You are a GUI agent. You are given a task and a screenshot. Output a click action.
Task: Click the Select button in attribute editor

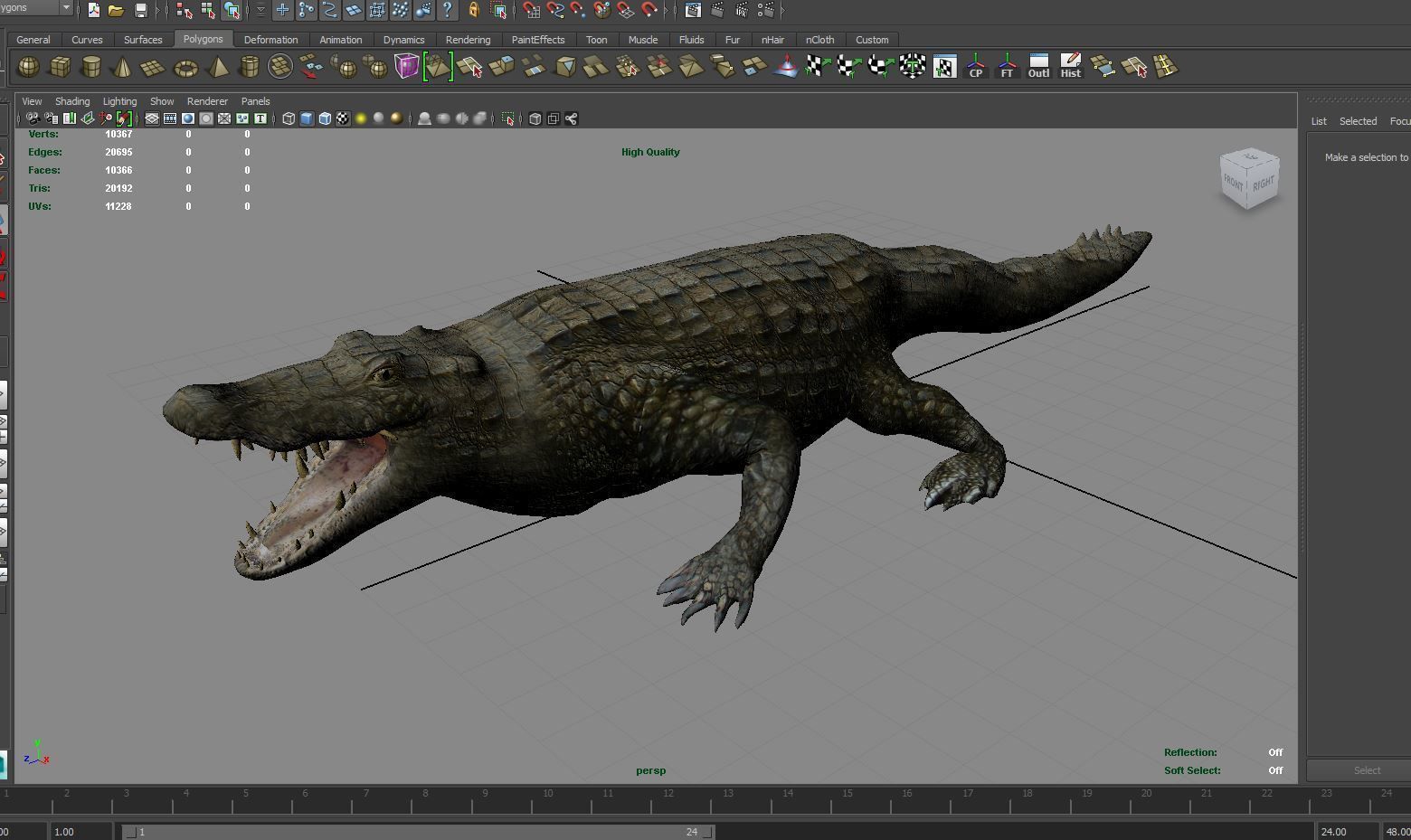click(1359, 770)
